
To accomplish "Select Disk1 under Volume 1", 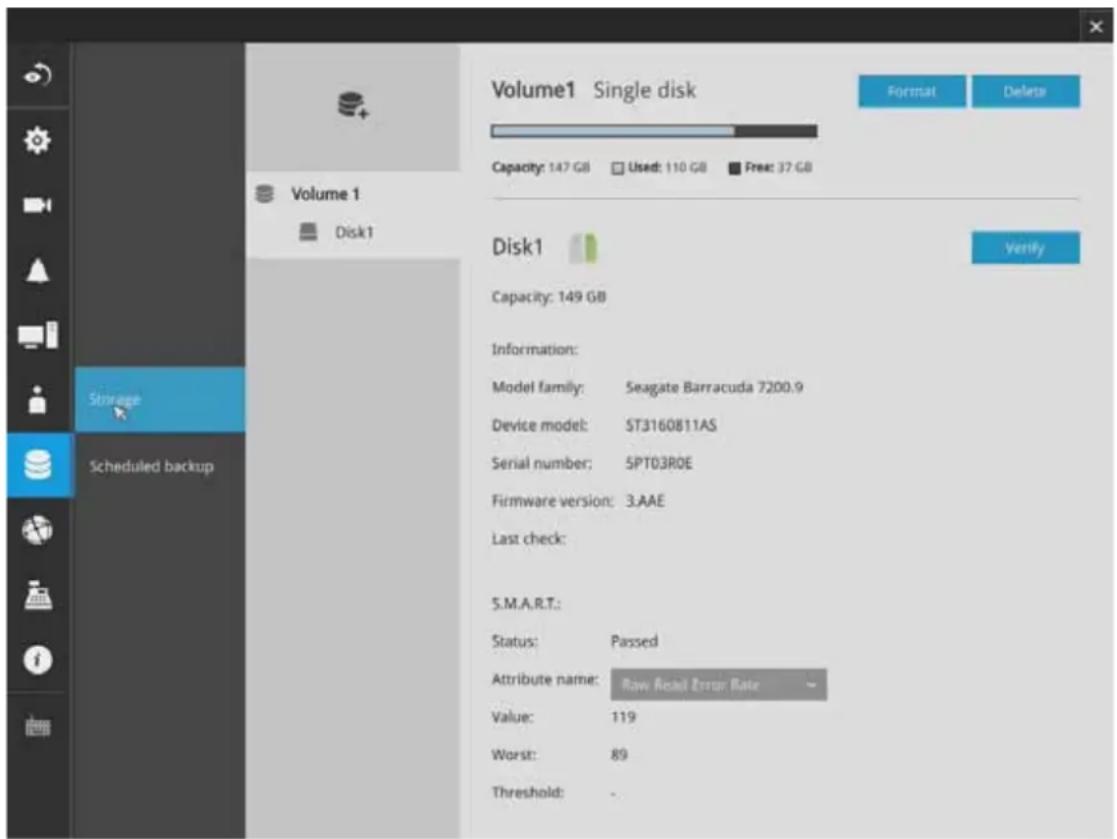I will (354, 232).
